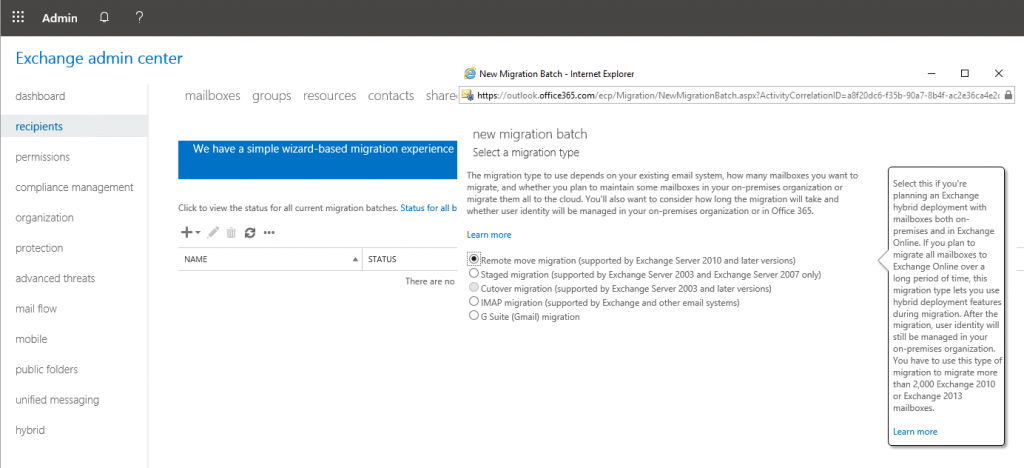Screen dimensions: 1024x468
Task: Click 'Select a migration type' text
Action: coord(526,152)
